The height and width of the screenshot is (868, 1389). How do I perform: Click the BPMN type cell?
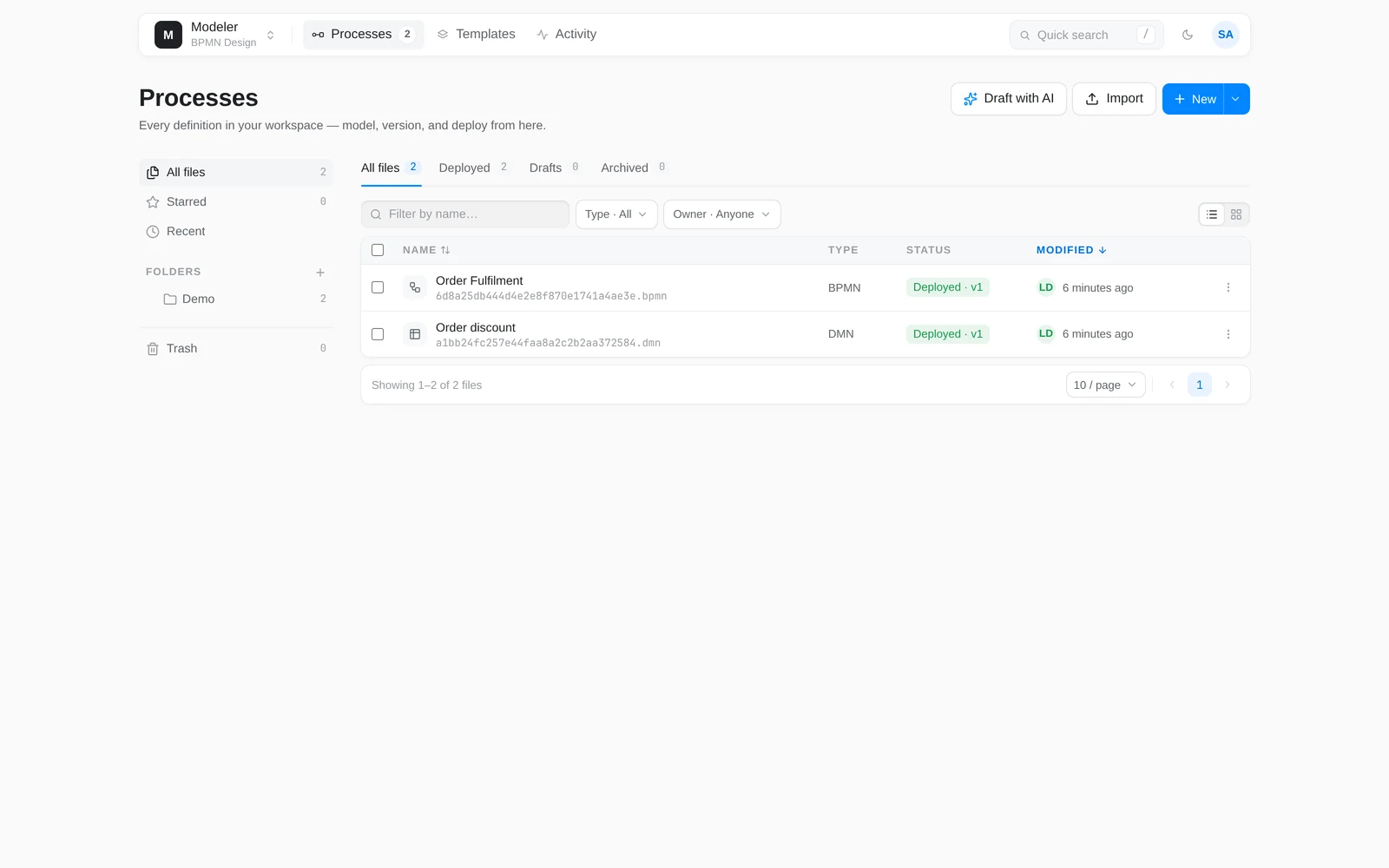845,287
